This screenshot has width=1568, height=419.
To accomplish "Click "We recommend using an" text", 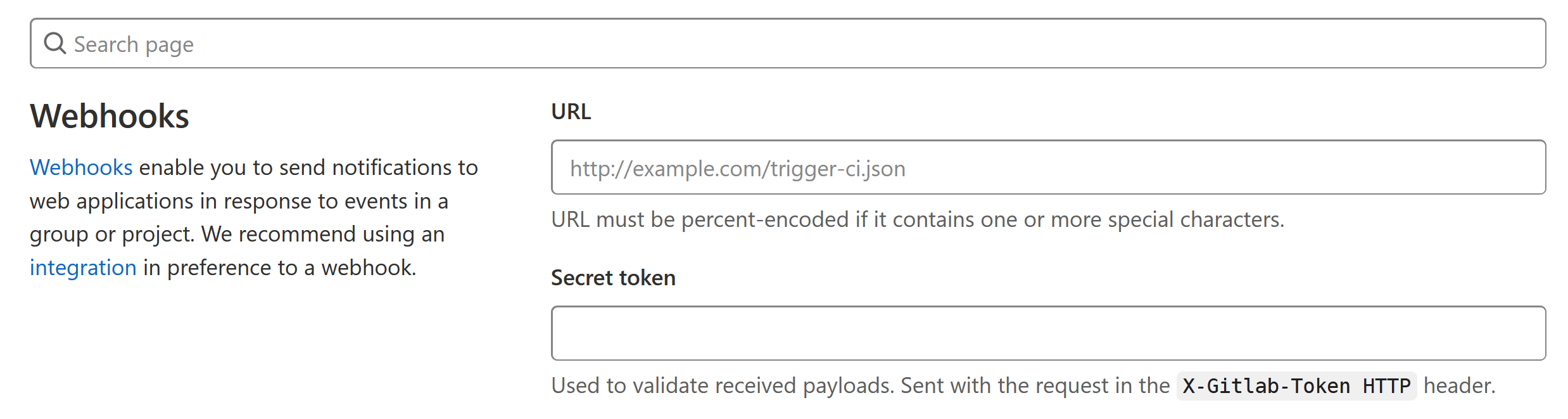I will pyautogui.click(x=323, y=234).
